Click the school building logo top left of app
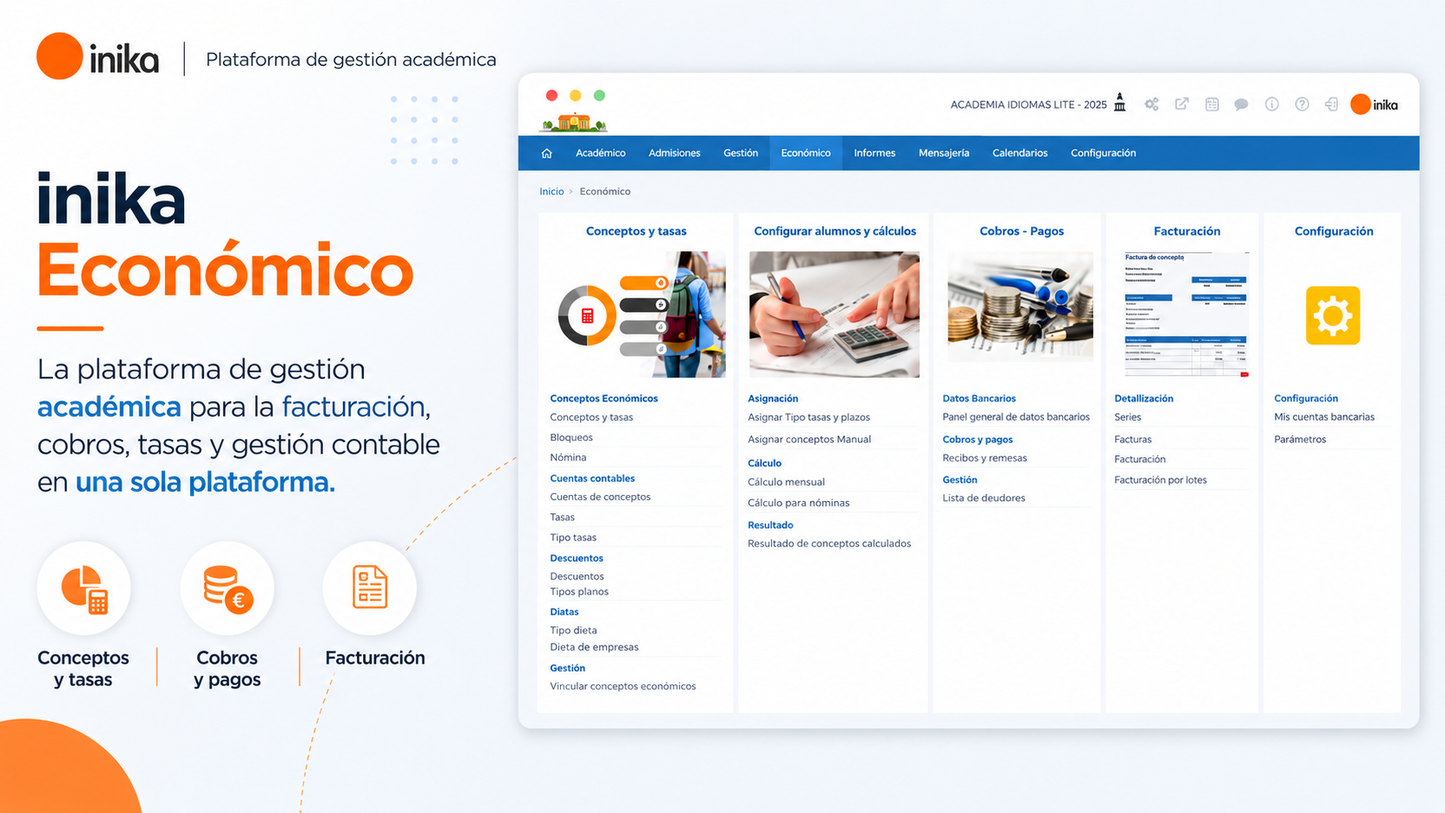The width and height of the screenshot is (1445, 813). (573, 122)
